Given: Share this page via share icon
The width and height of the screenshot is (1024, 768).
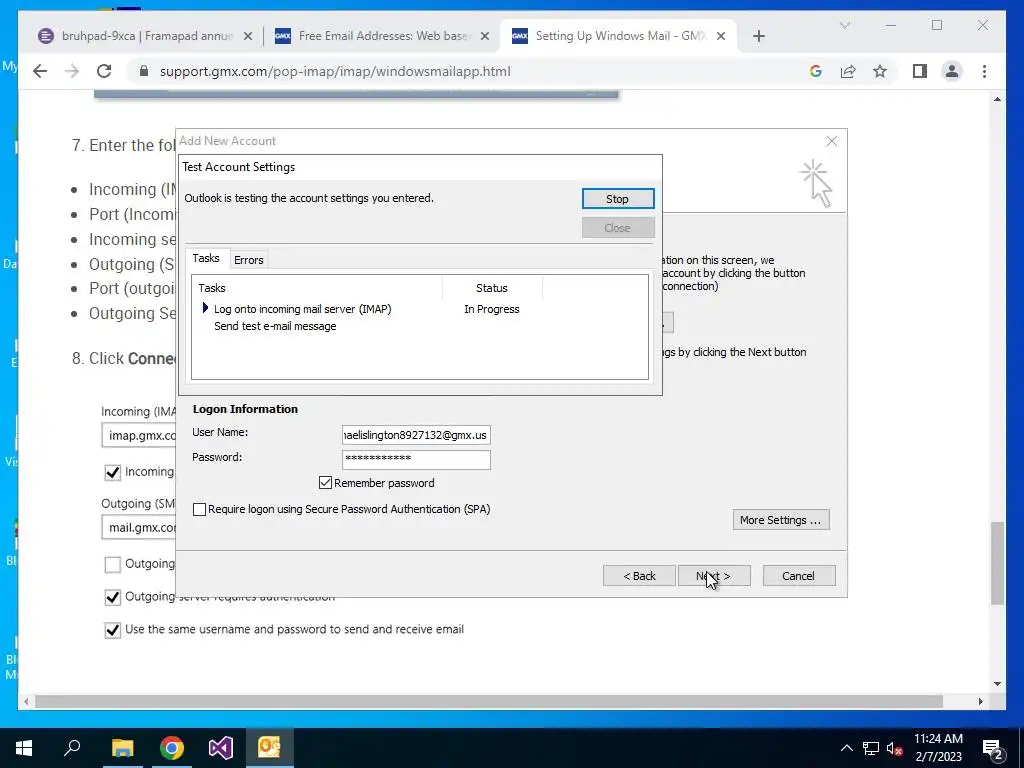Looking at the screenshot, I should (x=848, y=71).
